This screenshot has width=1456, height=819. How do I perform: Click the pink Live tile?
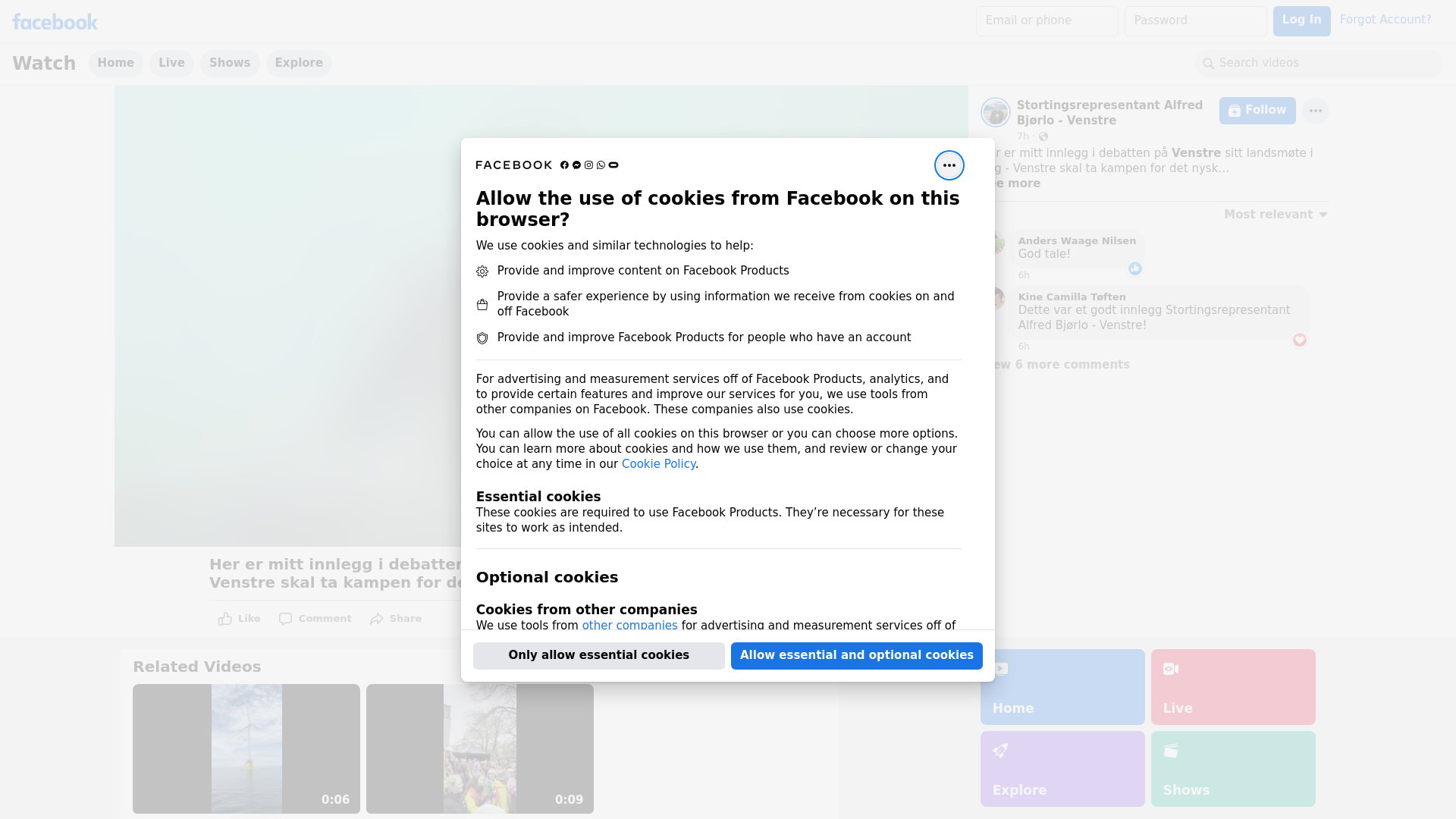tap(1233, 687)
